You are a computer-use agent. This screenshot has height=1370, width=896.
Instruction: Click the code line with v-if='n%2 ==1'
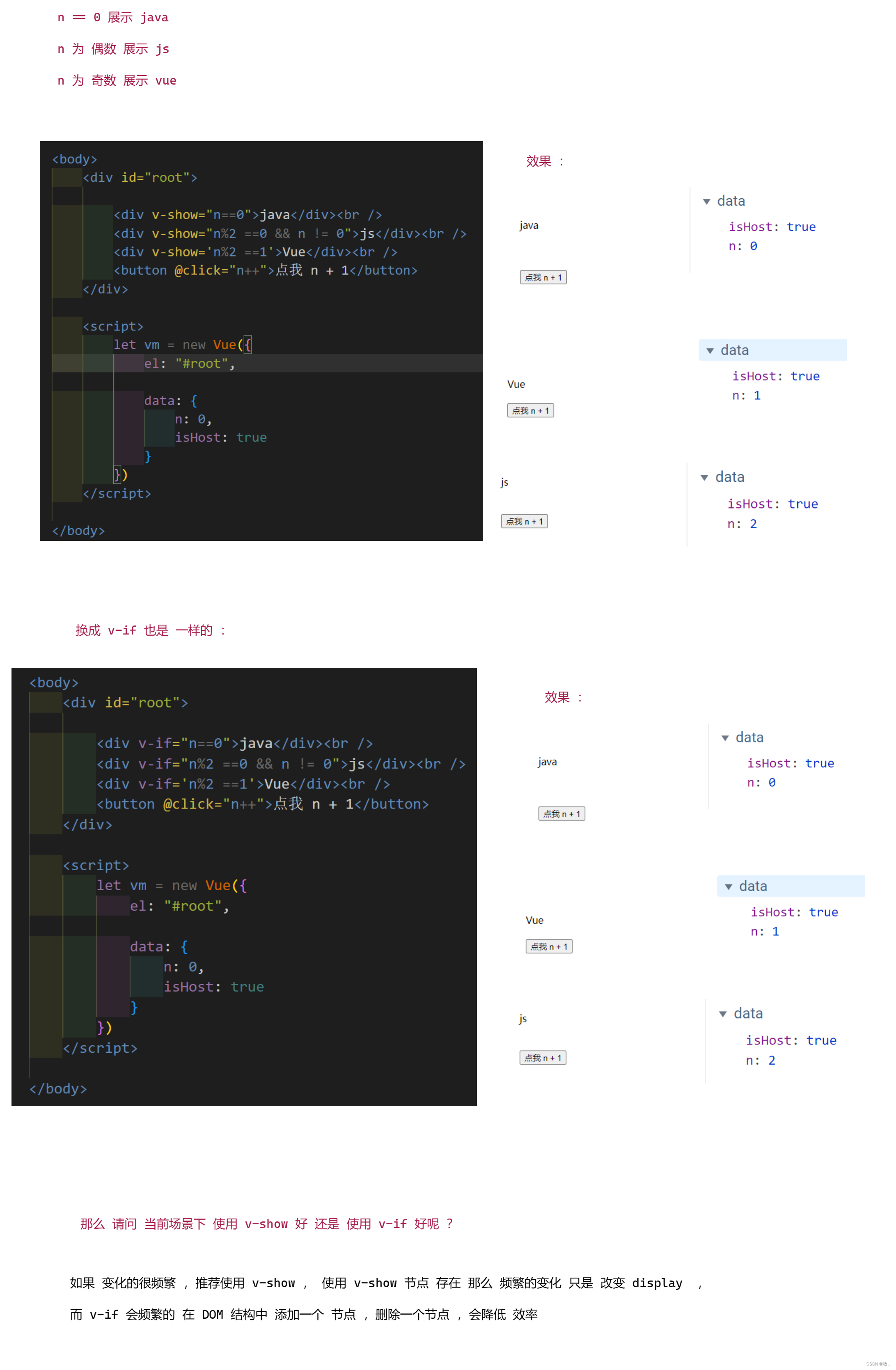(243, 784)
